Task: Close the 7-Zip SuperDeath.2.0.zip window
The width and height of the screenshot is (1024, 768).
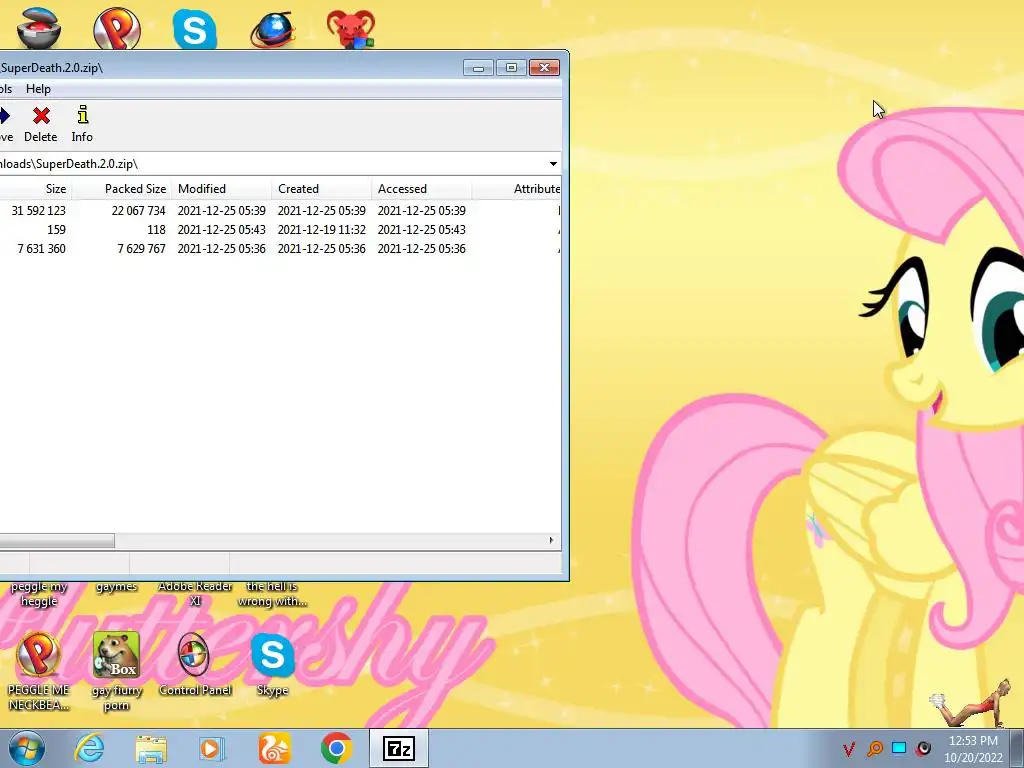Action: [544, 67]
